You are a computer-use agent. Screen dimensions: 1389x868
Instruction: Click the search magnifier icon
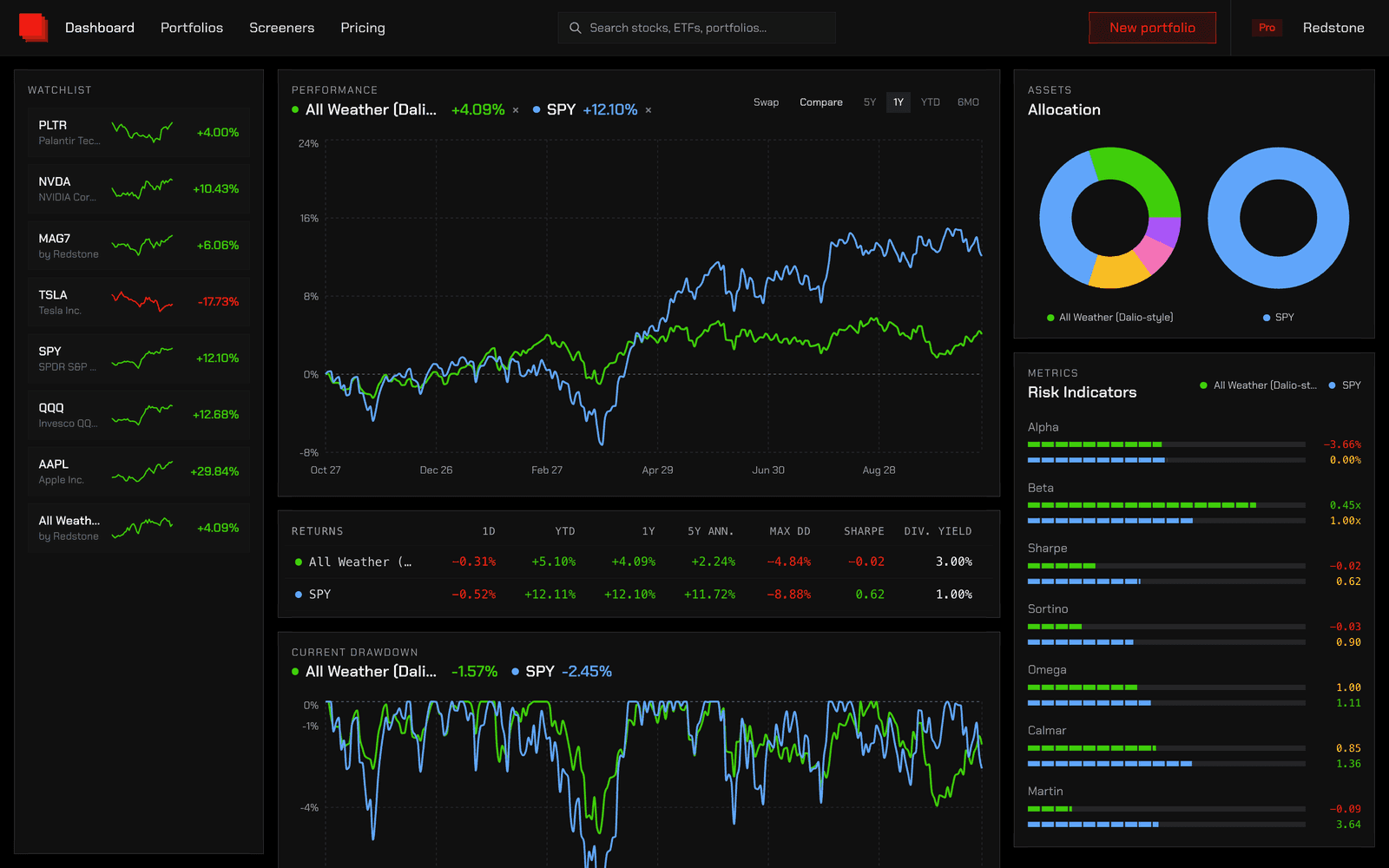[575, 28]
